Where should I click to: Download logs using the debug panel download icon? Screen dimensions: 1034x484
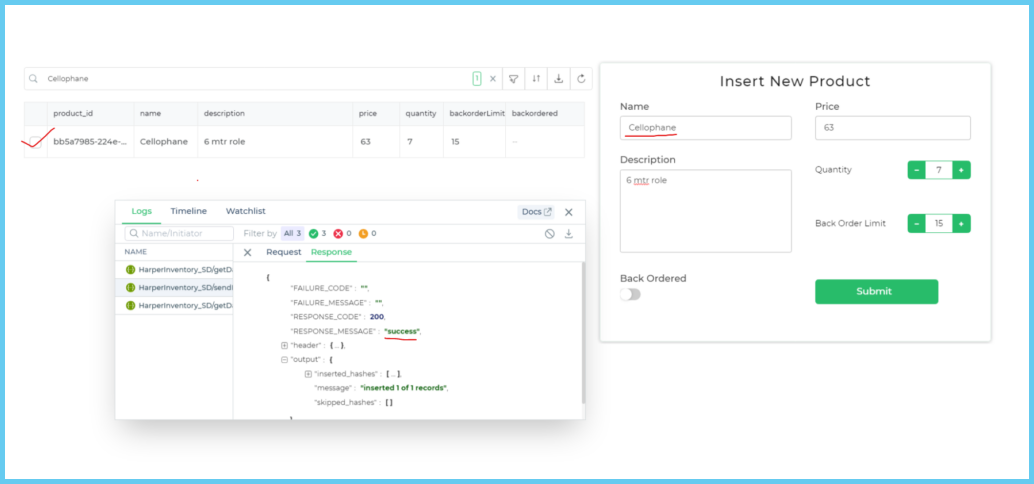569,233
